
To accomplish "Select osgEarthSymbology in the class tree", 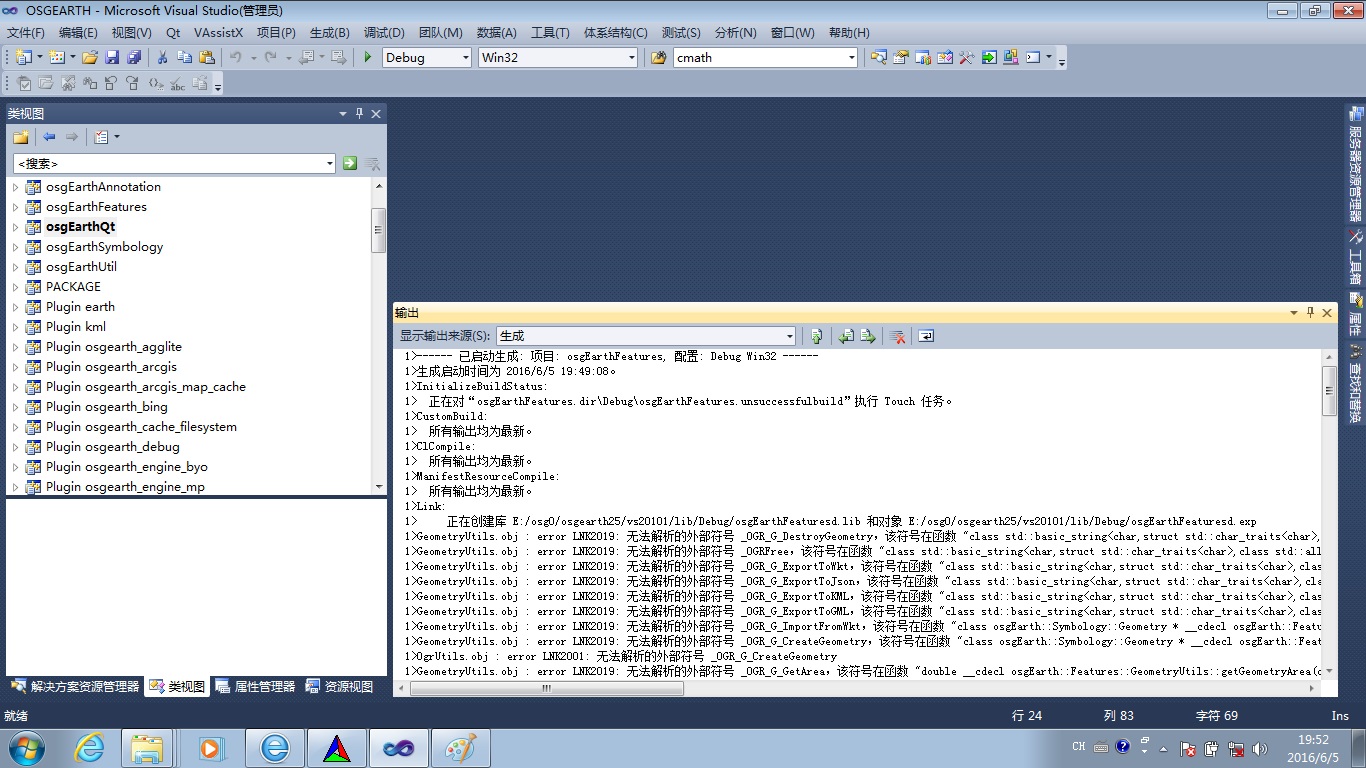I will pos(104,247).
